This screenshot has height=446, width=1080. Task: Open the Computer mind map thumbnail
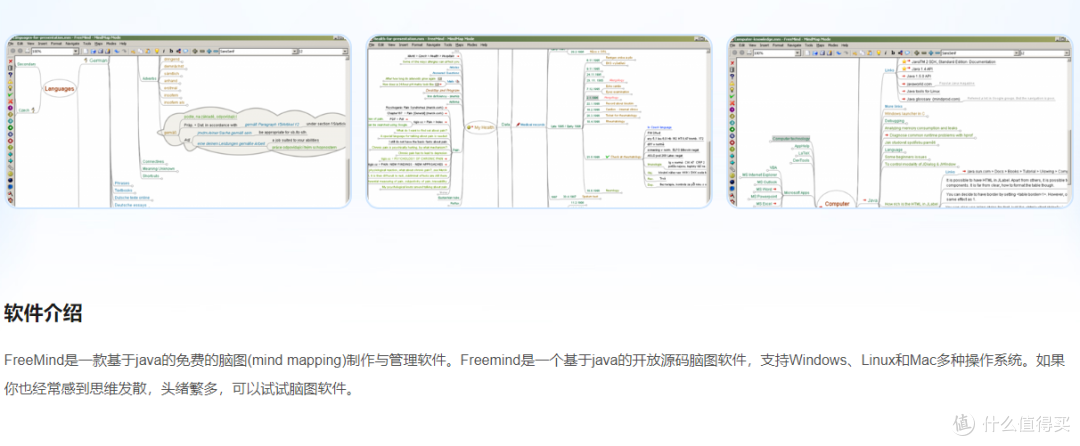tap(900, 120)
